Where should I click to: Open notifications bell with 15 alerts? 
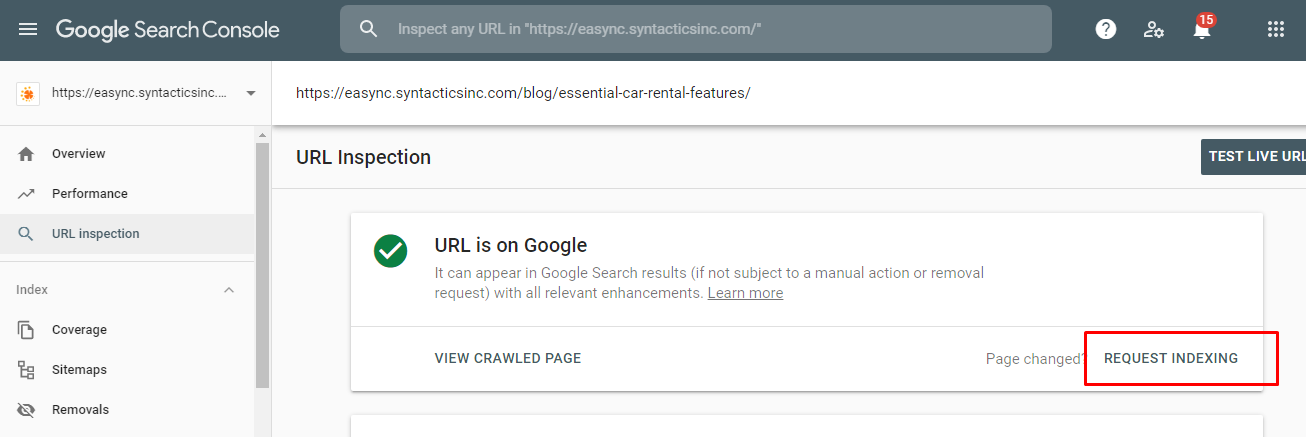tap(1203, 27)
